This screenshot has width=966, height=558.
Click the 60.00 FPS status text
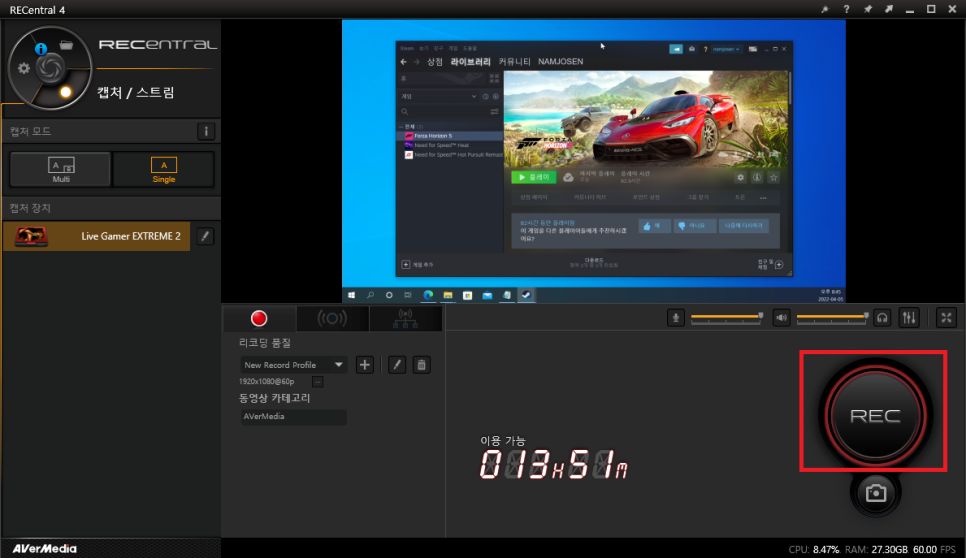pyautogui.click(x=934, y=549)
